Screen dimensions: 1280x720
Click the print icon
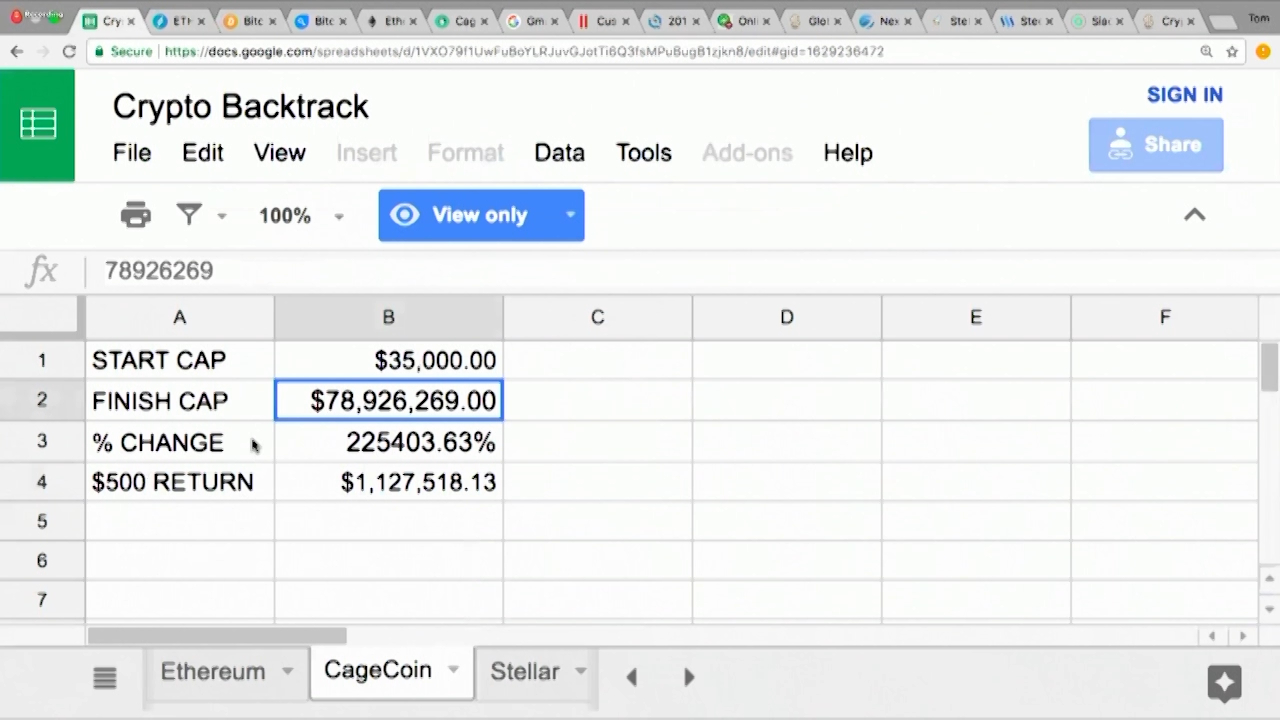pyautogui.click(x=135, y=215)
